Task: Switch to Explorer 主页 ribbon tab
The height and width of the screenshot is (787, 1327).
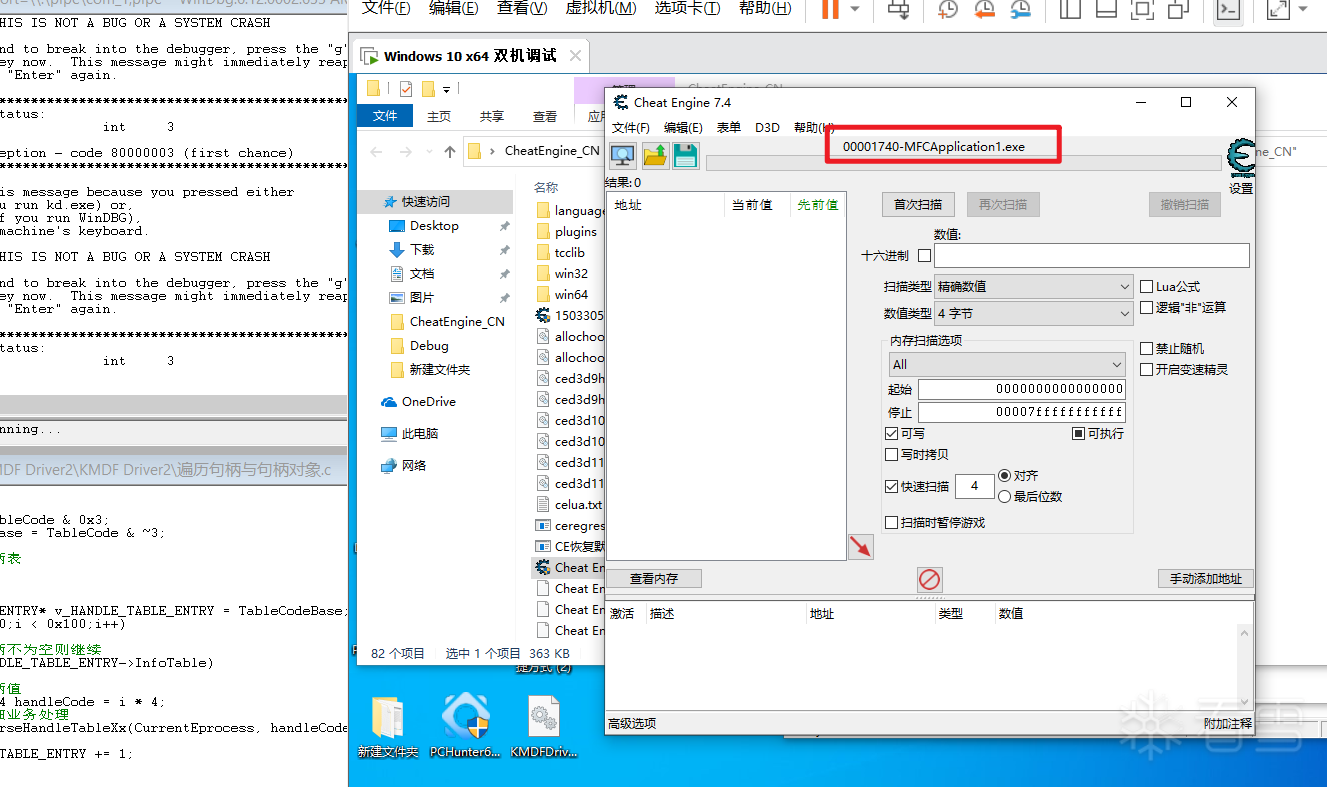Action: pos(439,116)
